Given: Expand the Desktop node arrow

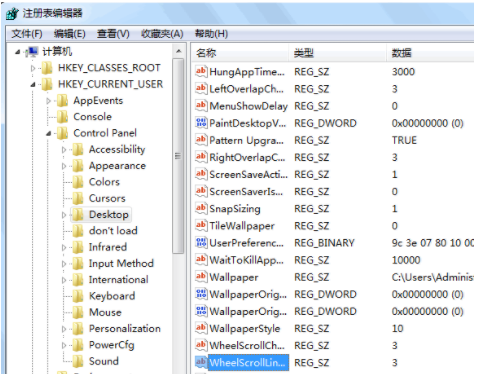Looking at the screenshot, I should point(64,215).
